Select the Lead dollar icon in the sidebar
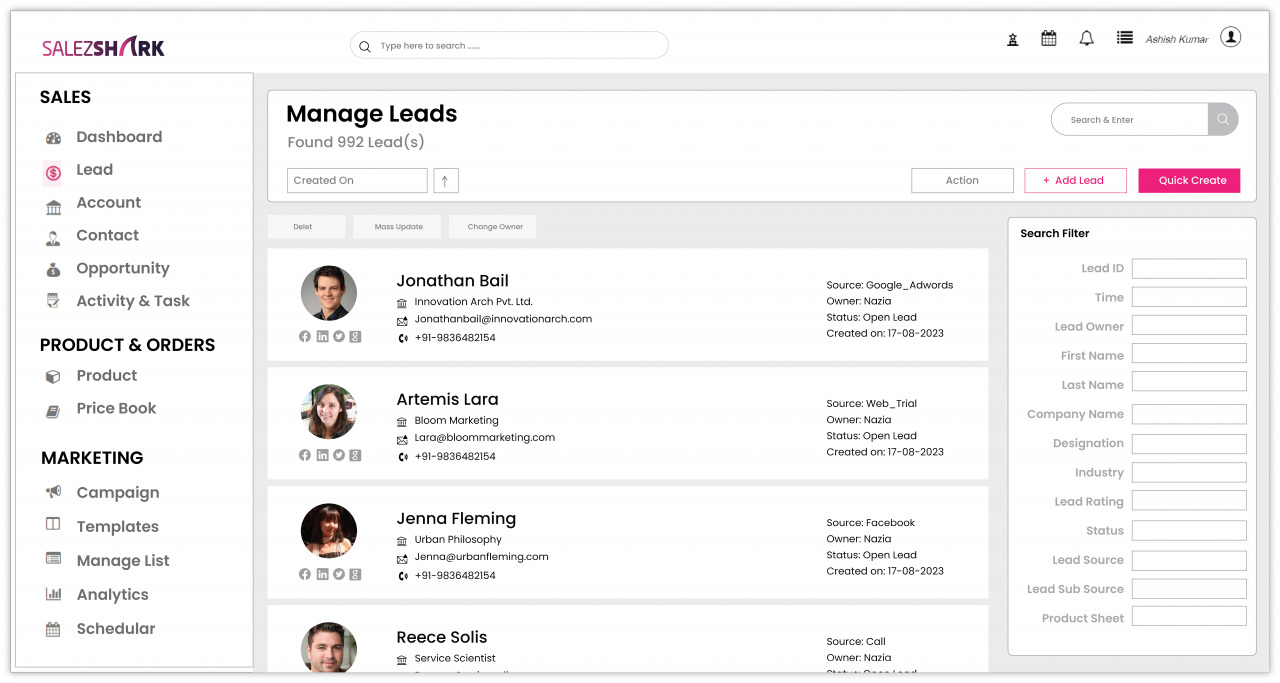 click(52, 170)
